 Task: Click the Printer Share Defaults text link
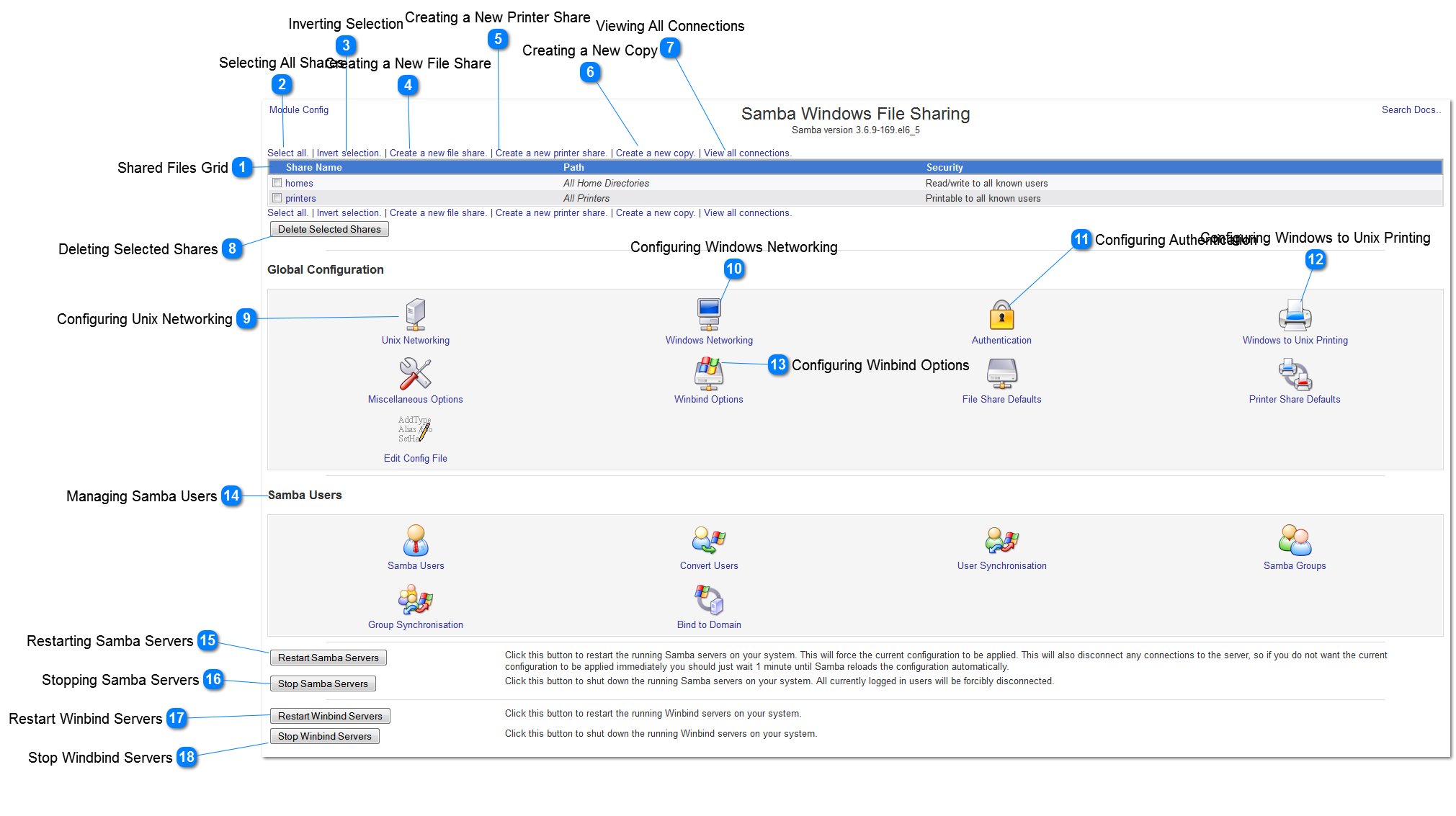pyautogui.click(x=1295, y=400)
